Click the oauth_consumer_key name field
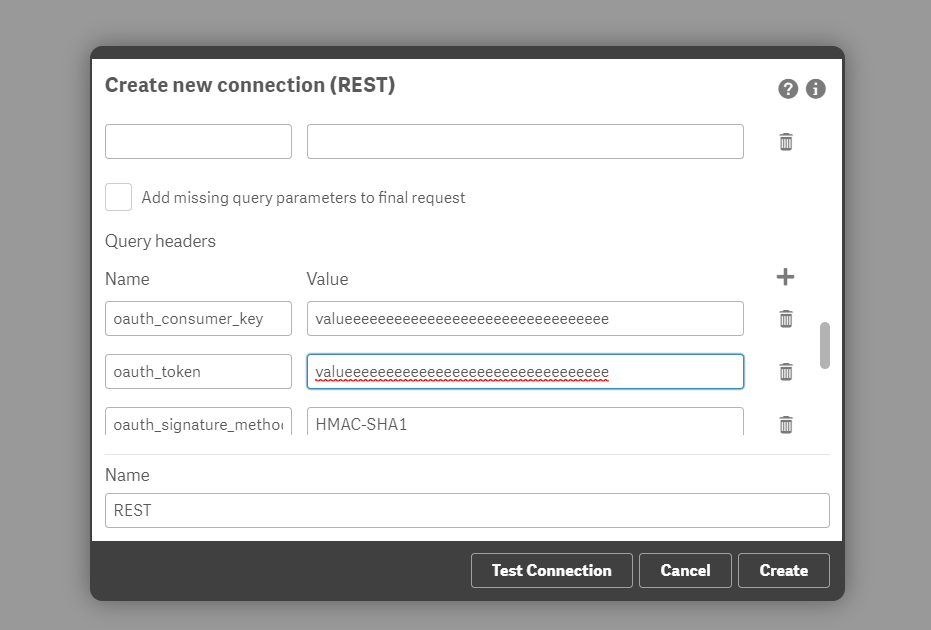 pos(198,319)
